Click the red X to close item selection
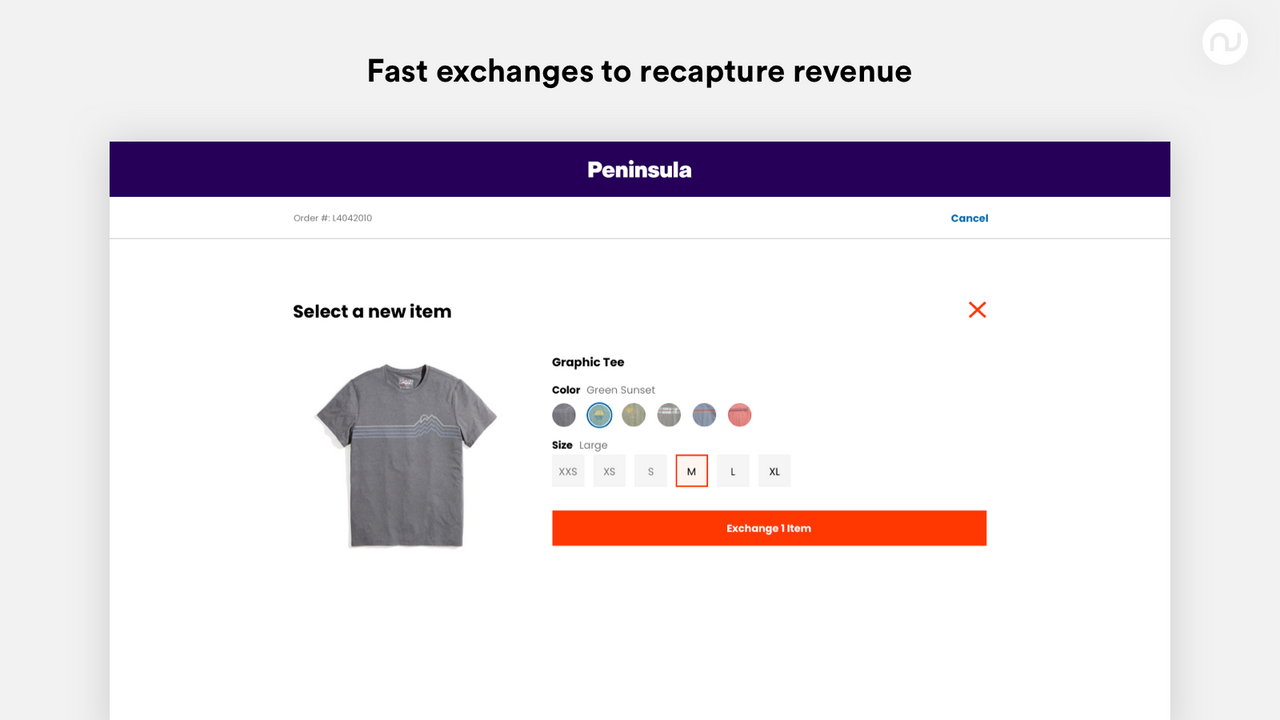 977,310
